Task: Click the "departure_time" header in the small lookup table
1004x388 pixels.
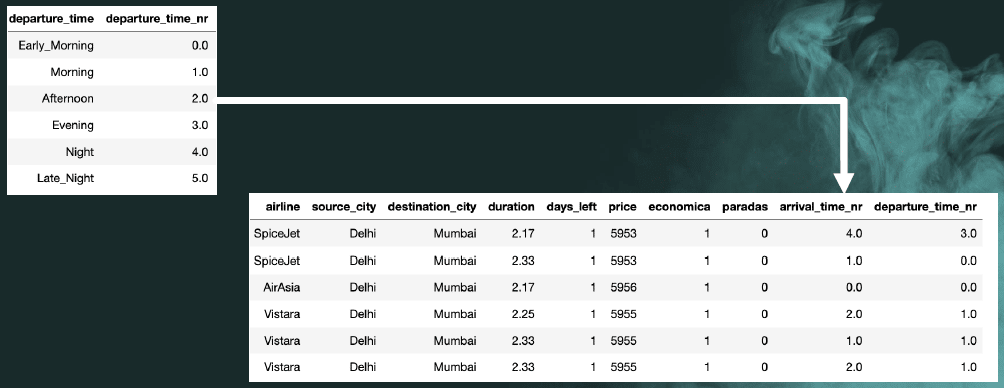Action: 51,19
